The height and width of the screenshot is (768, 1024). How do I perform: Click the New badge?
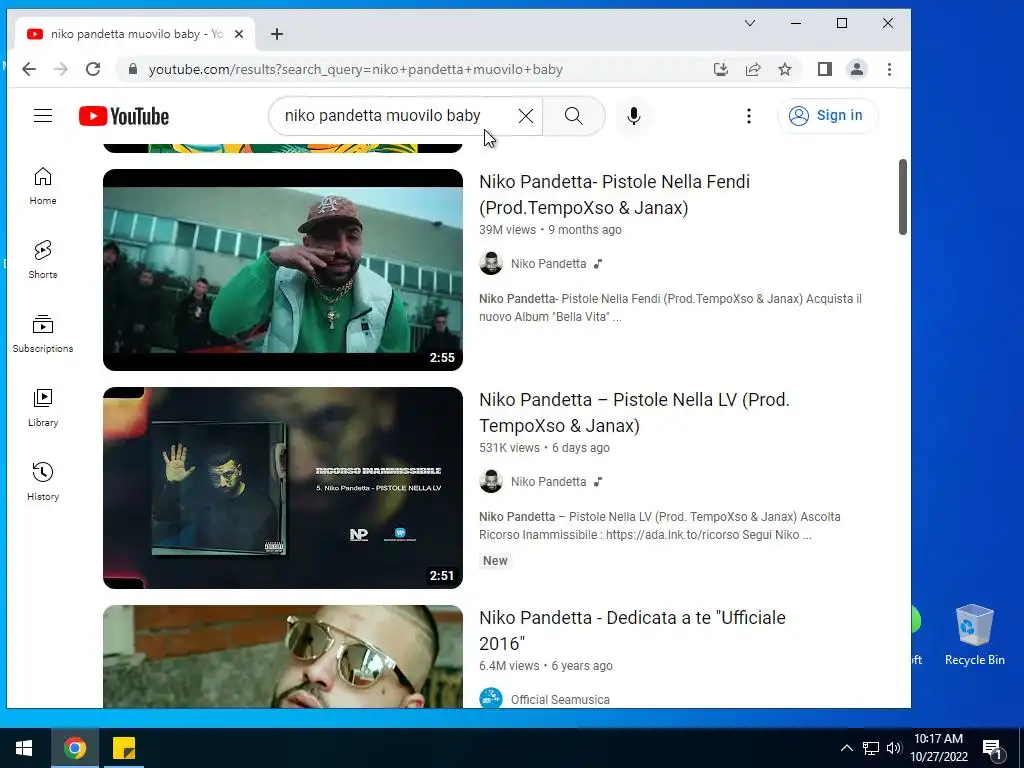495,561
